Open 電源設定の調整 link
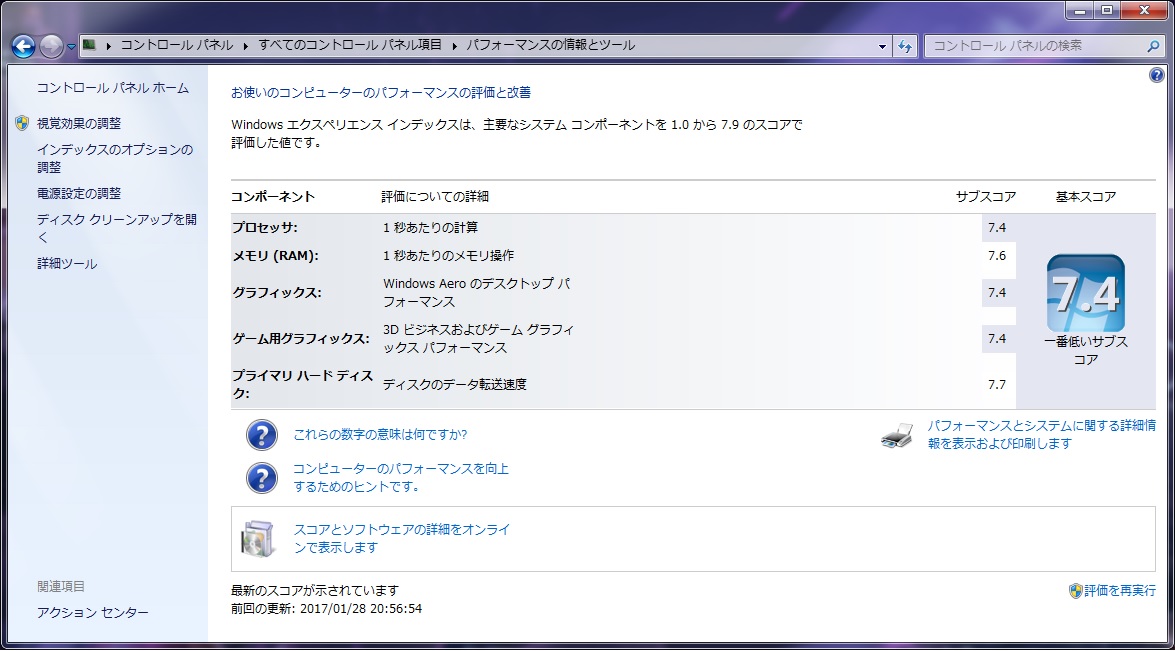This screenshot has width=1175, height=651. [79, 193]
